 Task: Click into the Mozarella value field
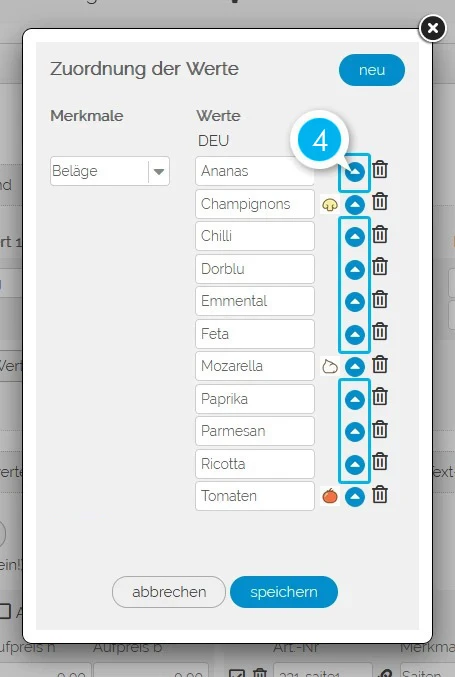[255, 366]
